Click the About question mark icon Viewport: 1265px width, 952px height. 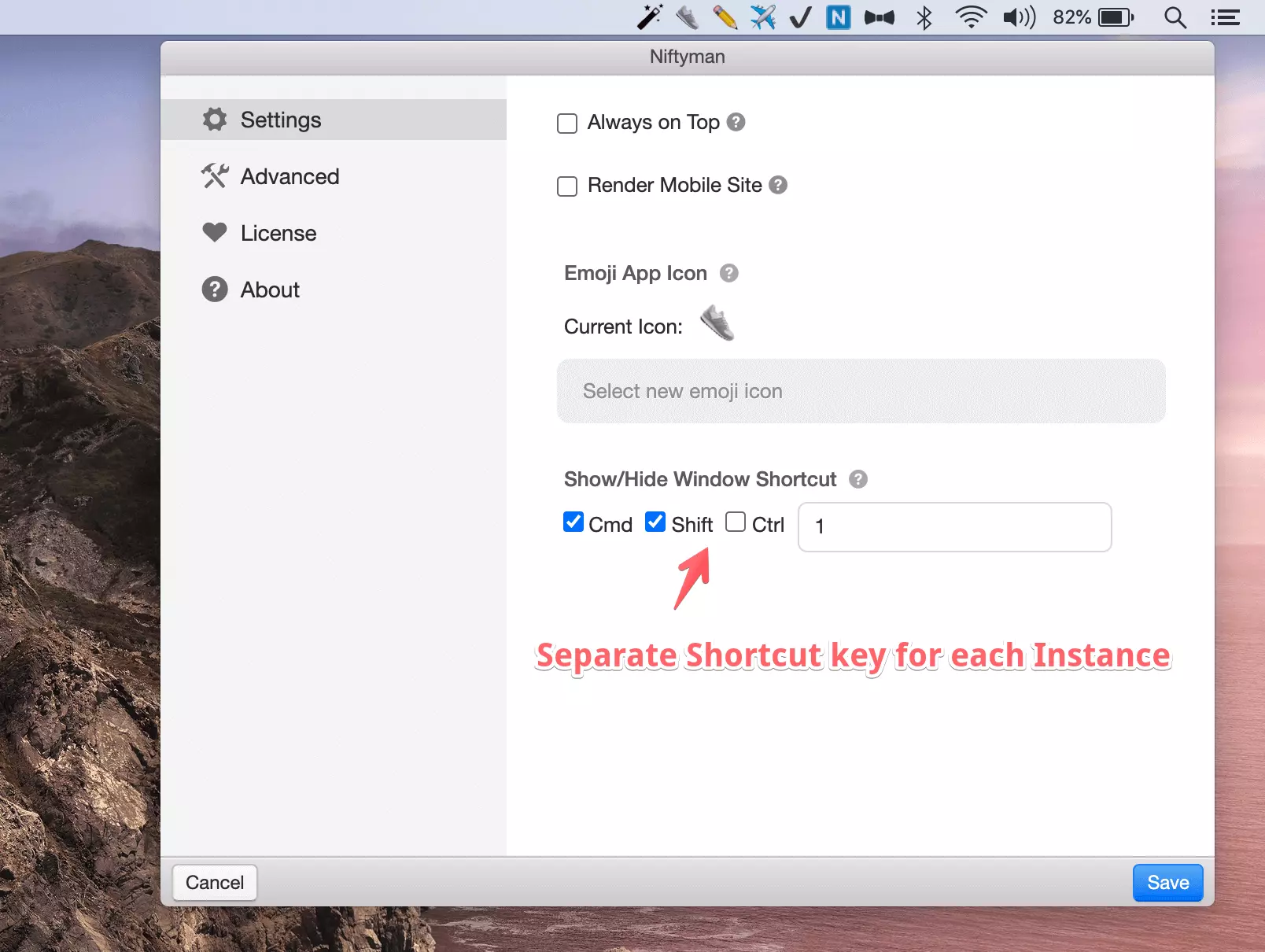(214, 289)
